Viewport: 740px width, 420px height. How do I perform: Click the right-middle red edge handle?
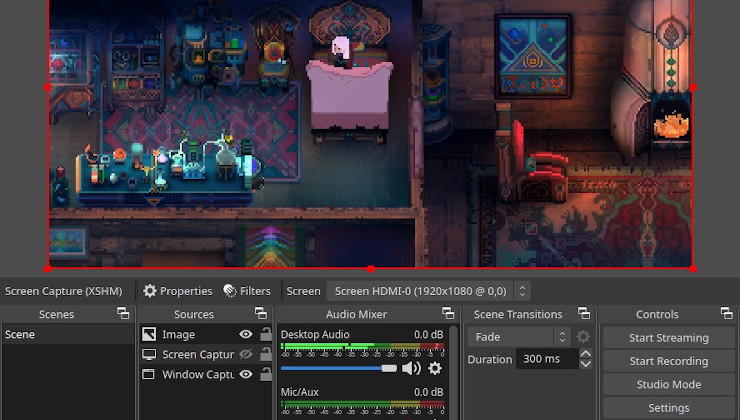693,87
